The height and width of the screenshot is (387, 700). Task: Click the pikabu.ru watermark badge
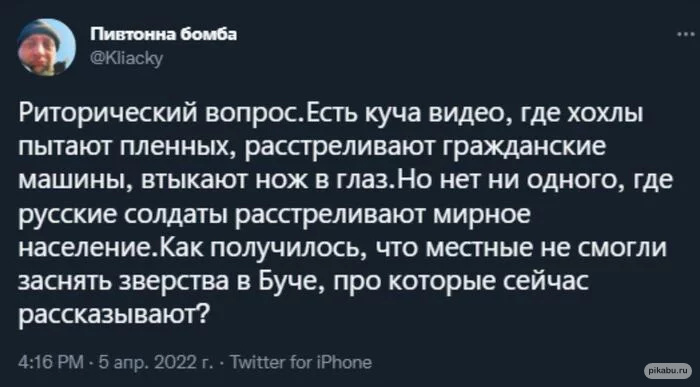pos(668,370)
